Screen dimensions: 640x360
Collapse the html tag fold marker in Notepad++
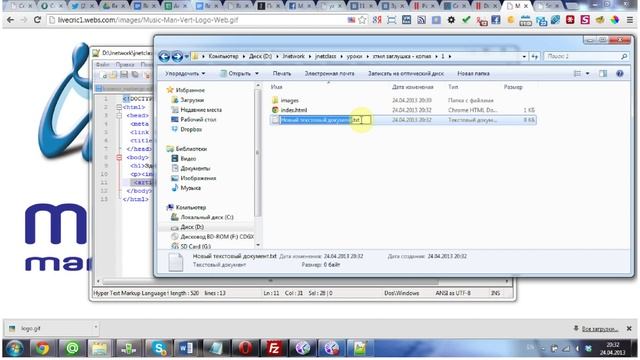click(x=119, y=107)
